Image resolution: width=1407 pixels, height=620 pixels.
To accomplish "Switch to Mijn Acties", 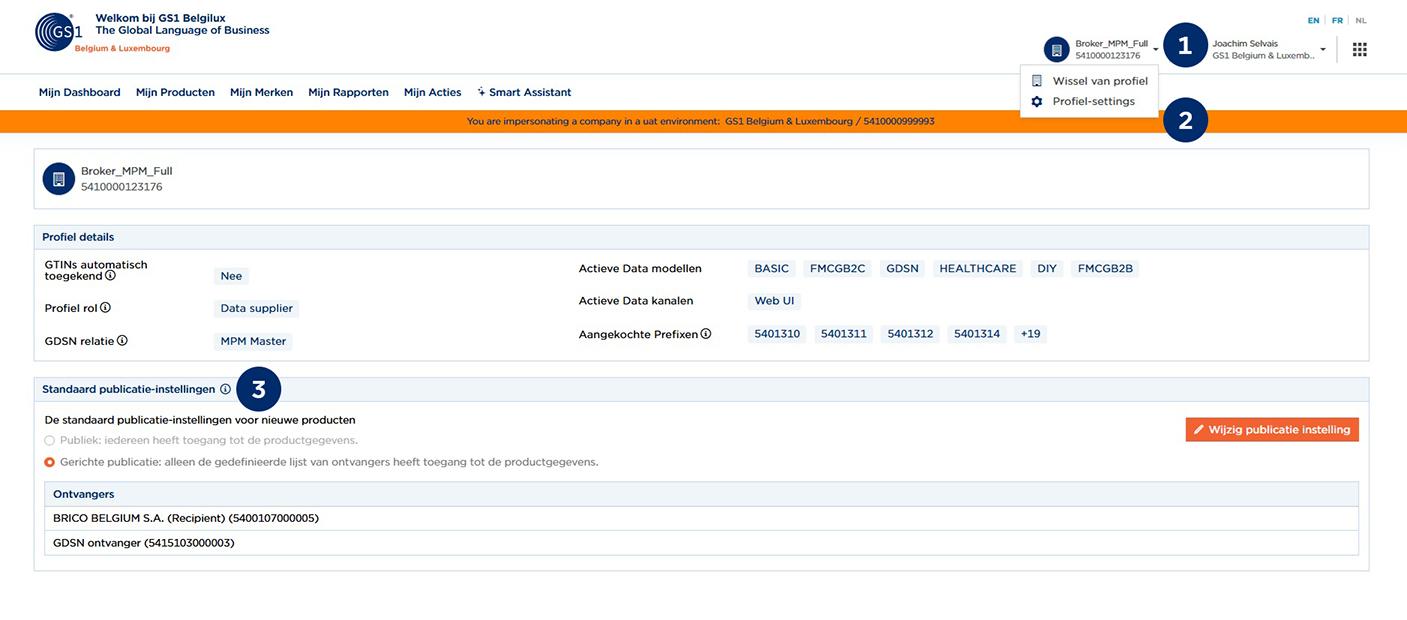I will point(433,92).
